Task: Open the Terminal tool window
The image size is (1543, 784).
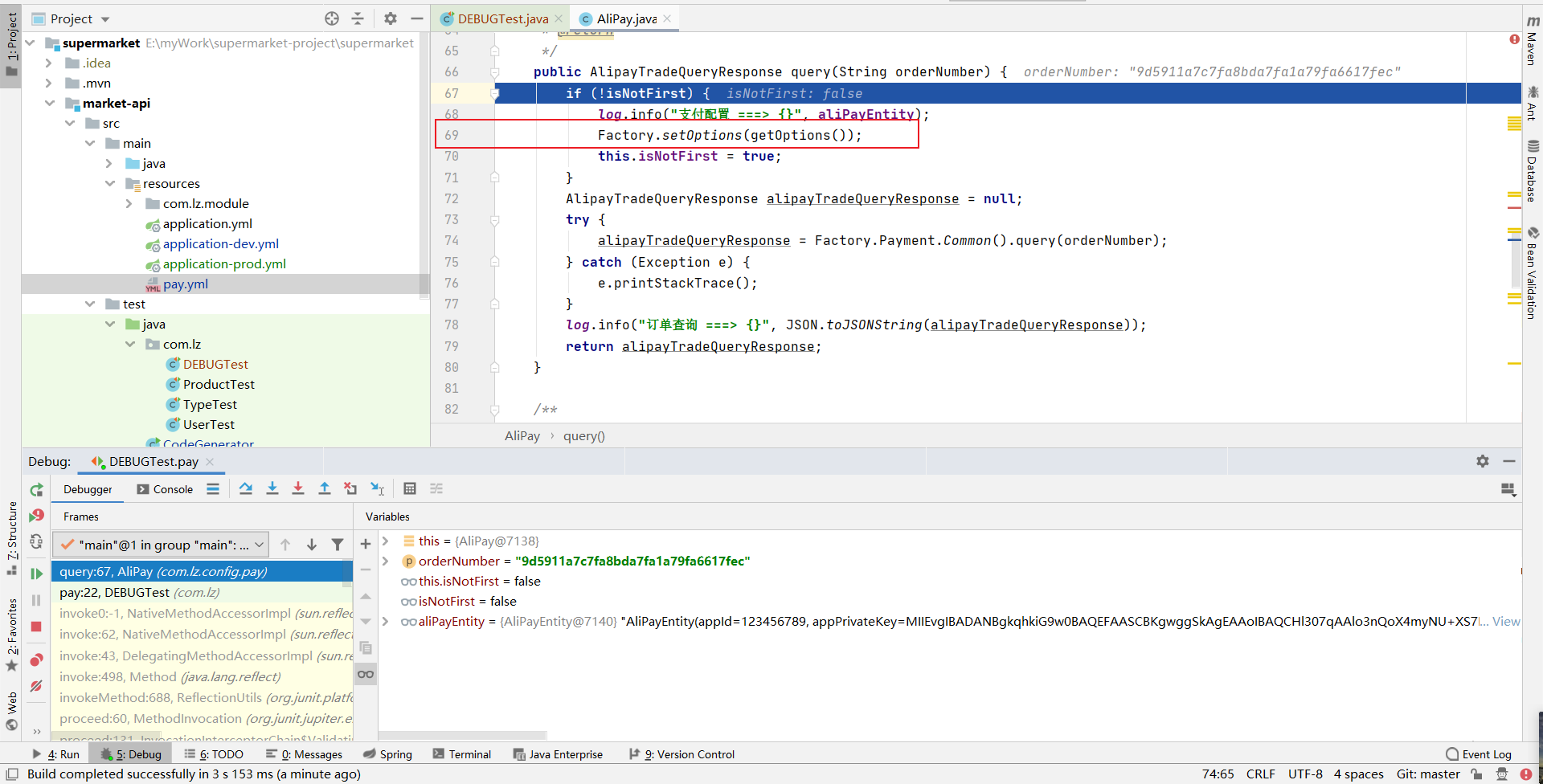Action: tap(462, 754)
